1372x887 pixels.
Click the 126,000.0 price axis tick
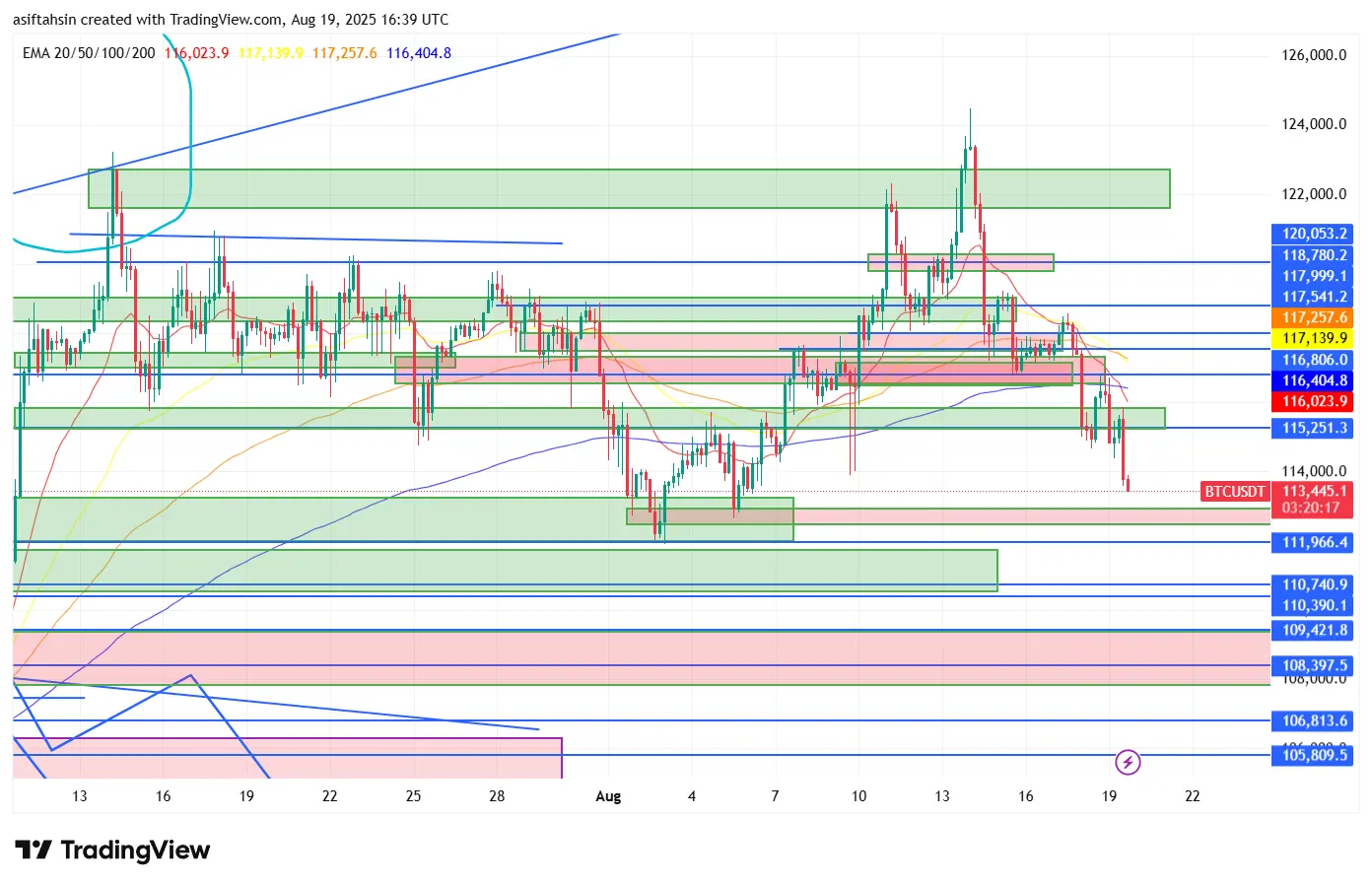(x=1314, y=55)
